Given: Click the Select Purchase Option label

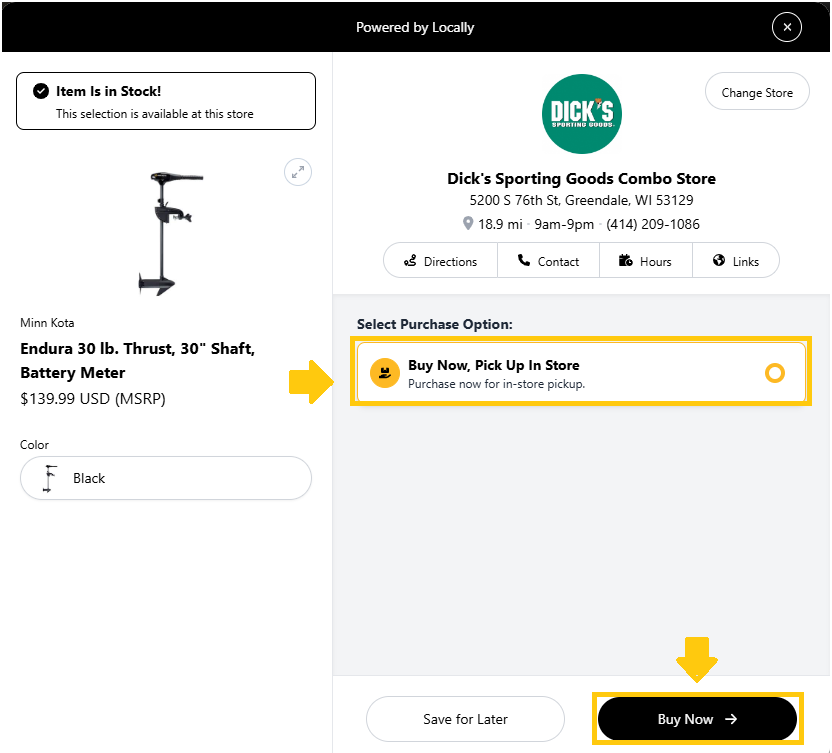Looking at the screenshot, I should [435, 324].
